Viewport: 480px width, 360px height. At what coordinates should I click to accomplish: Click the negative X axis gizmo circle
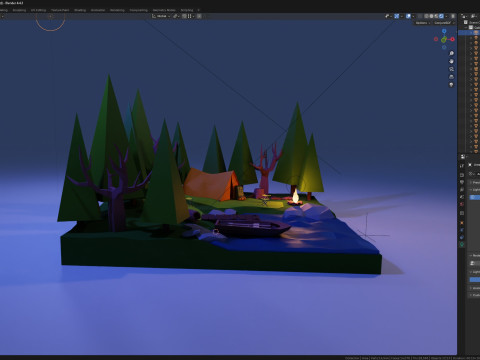pyautogui.click(x=436, y=39)
